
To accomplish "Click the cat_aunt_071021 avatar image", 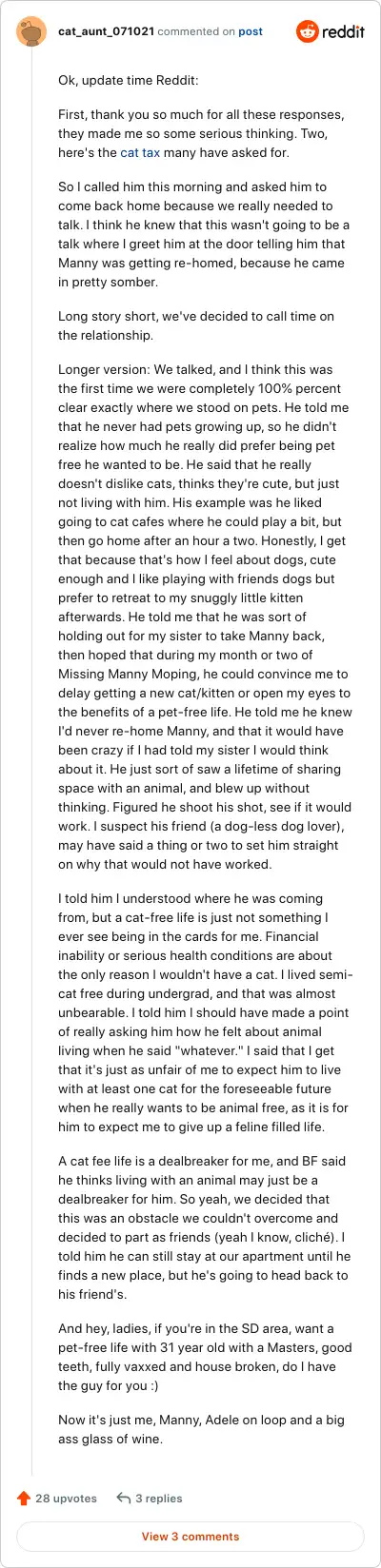I will coord(32,31).
